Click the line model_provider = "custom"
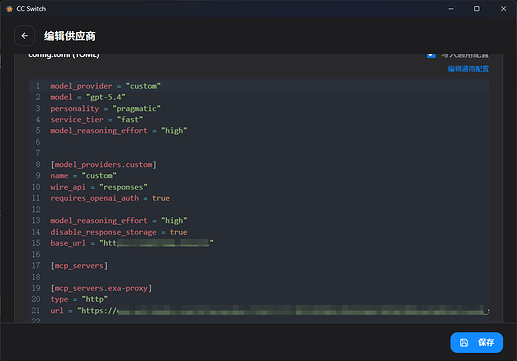The width and height of the screenshot is (517, 361). point(105,86)
